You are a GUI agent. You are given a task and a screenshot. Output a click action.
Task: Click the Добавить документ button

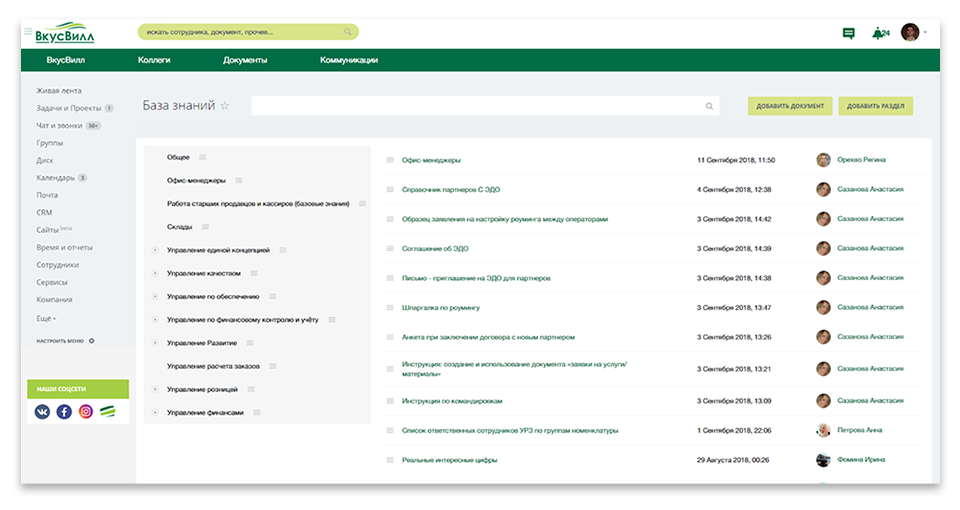pos(790,106)
